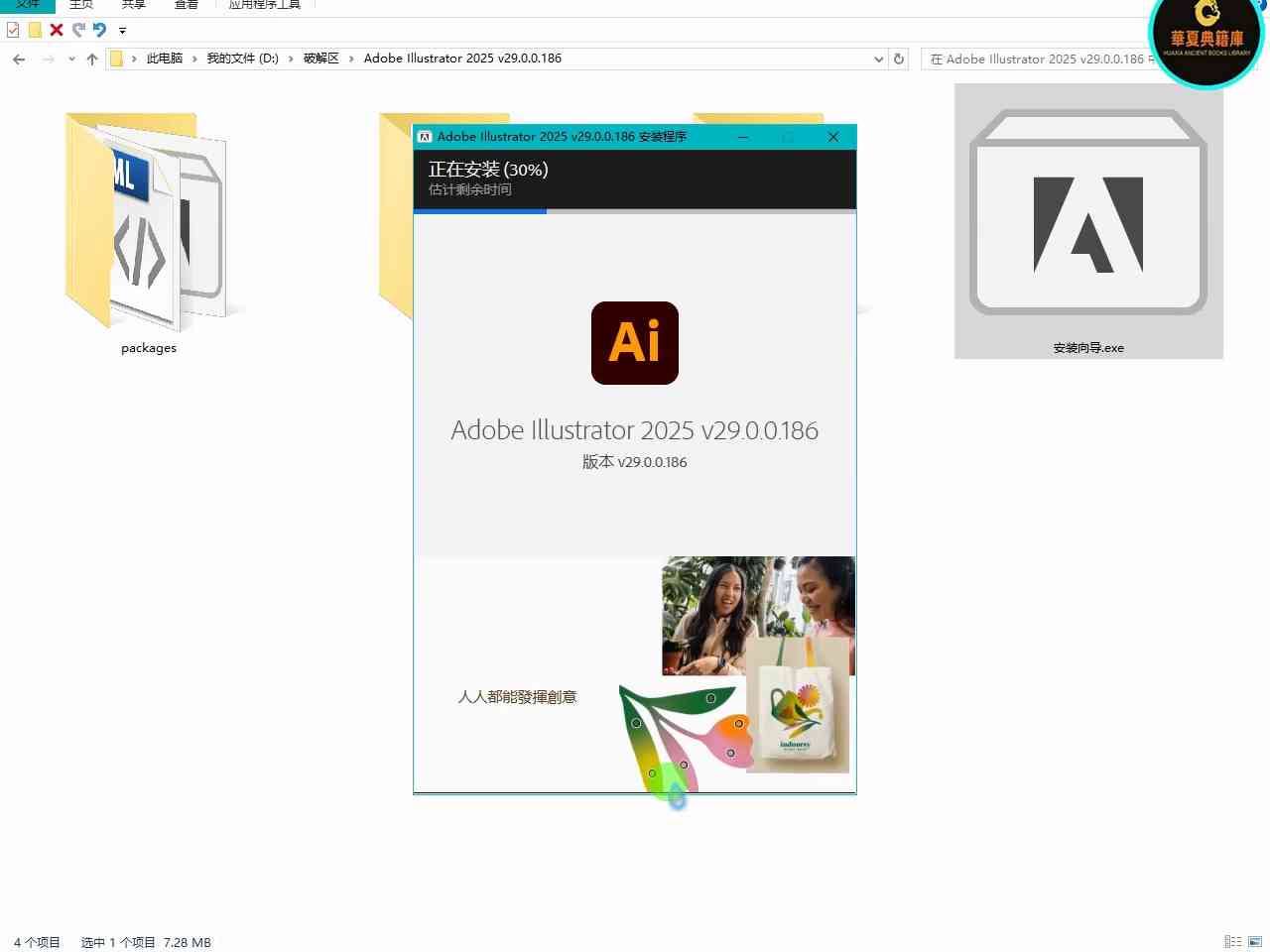Click the red Delete icon in quick access toolbar

coord(57,30)
